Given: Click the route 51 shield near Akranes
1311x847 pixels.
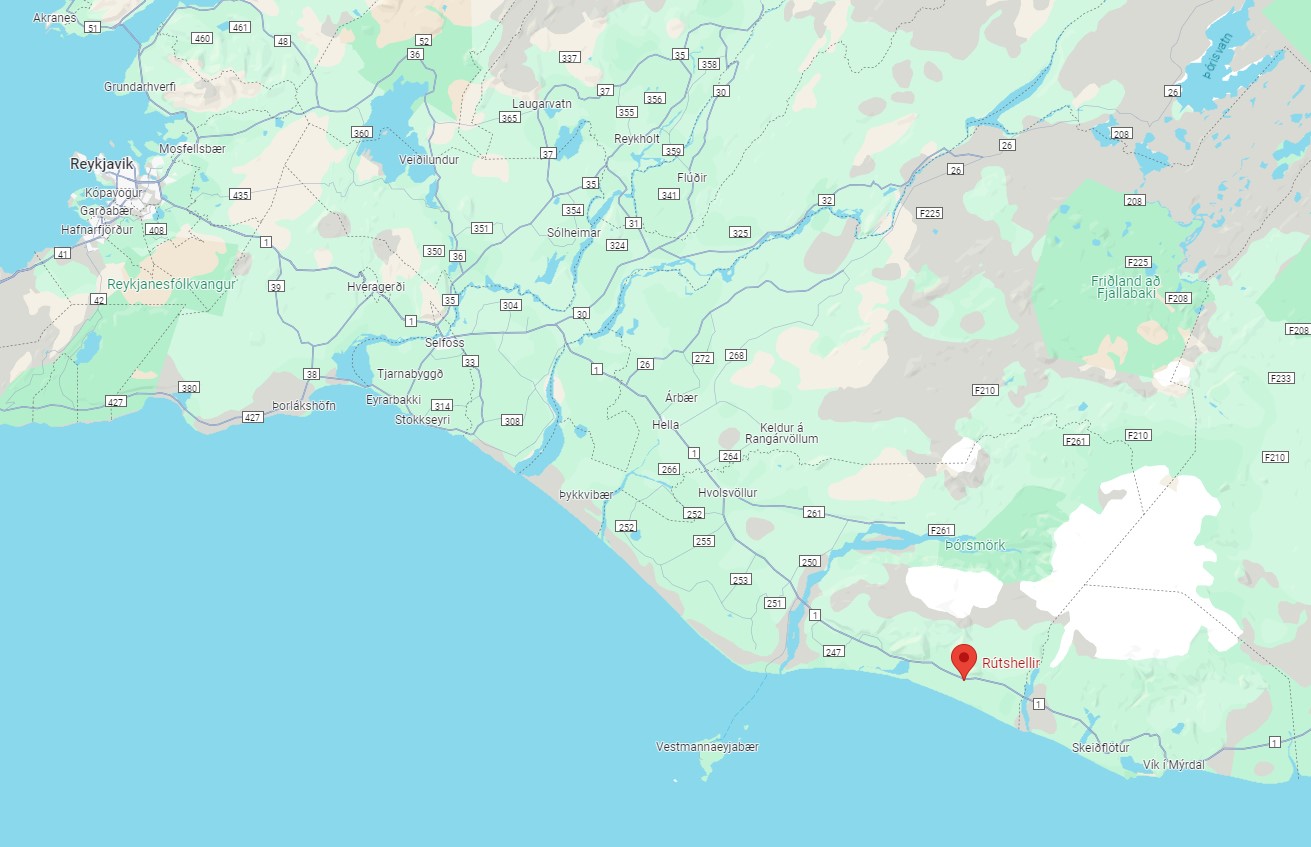Looking at the screenshot, I should [93, 28].
